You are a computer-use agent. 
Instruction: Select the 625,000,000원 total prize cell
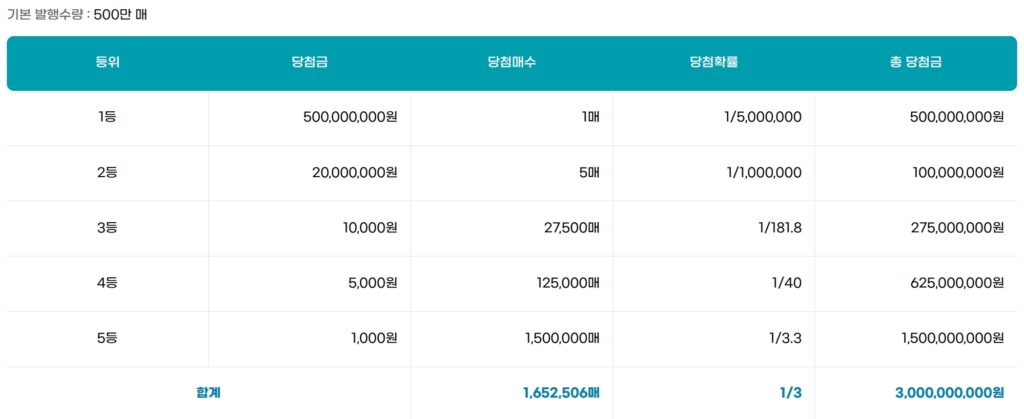click(958, 283)
